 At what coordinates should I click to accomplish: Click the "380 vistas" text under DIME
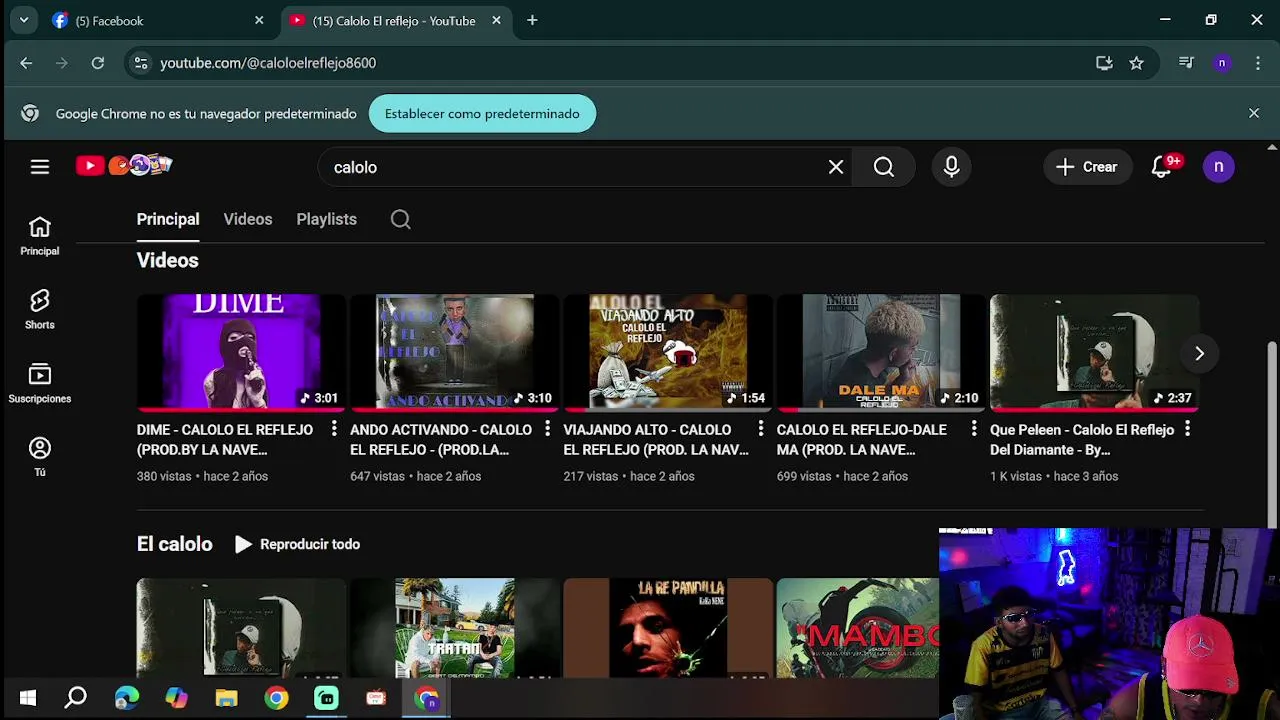click(164, 476)
